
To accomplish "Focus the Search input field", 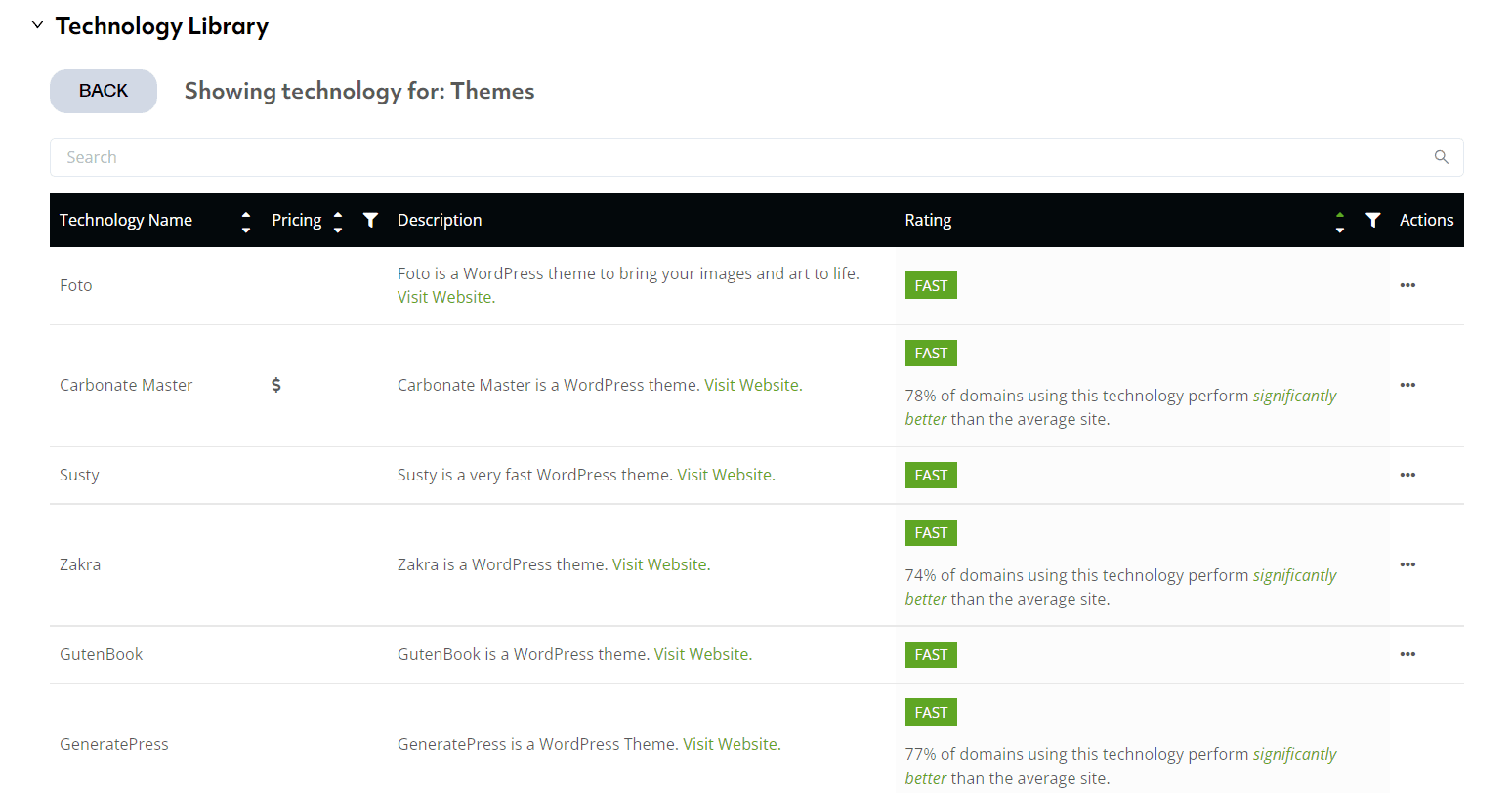I will tap(757, 157).
